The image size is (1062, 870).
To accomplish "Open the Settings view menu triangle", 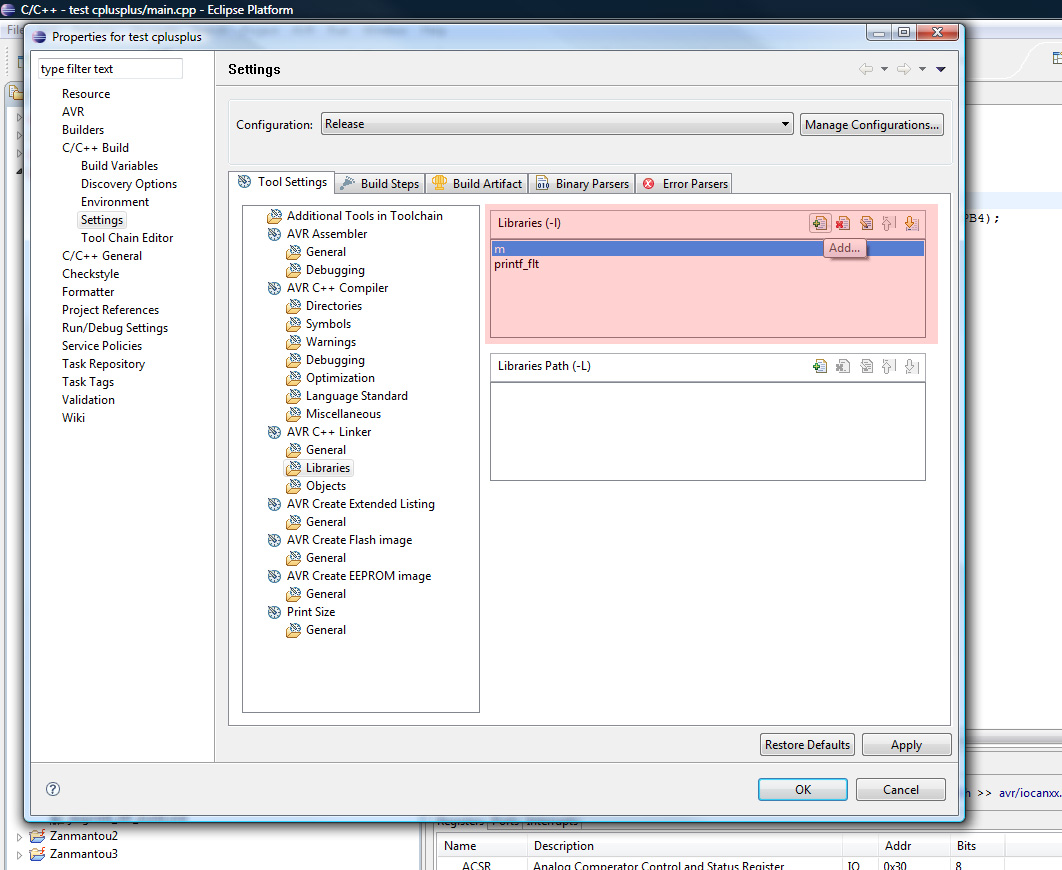I will pos(941,69).
